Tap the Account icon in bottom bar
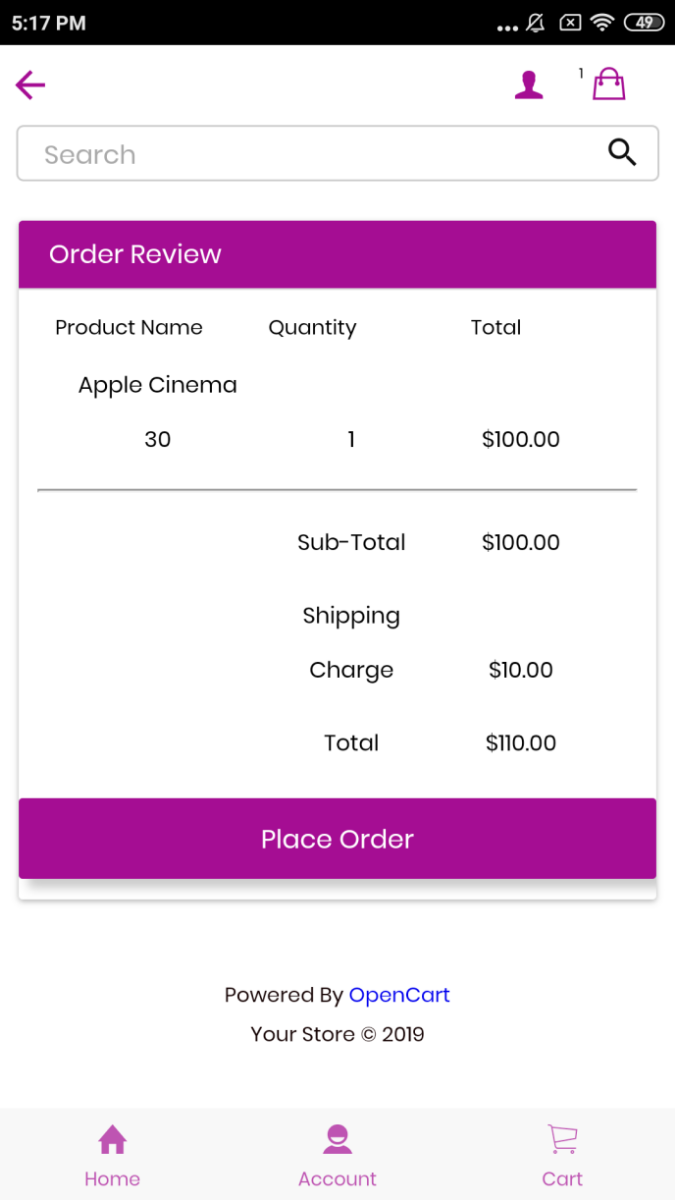This screenshot has height=1200, width=675. point(338,1139)
